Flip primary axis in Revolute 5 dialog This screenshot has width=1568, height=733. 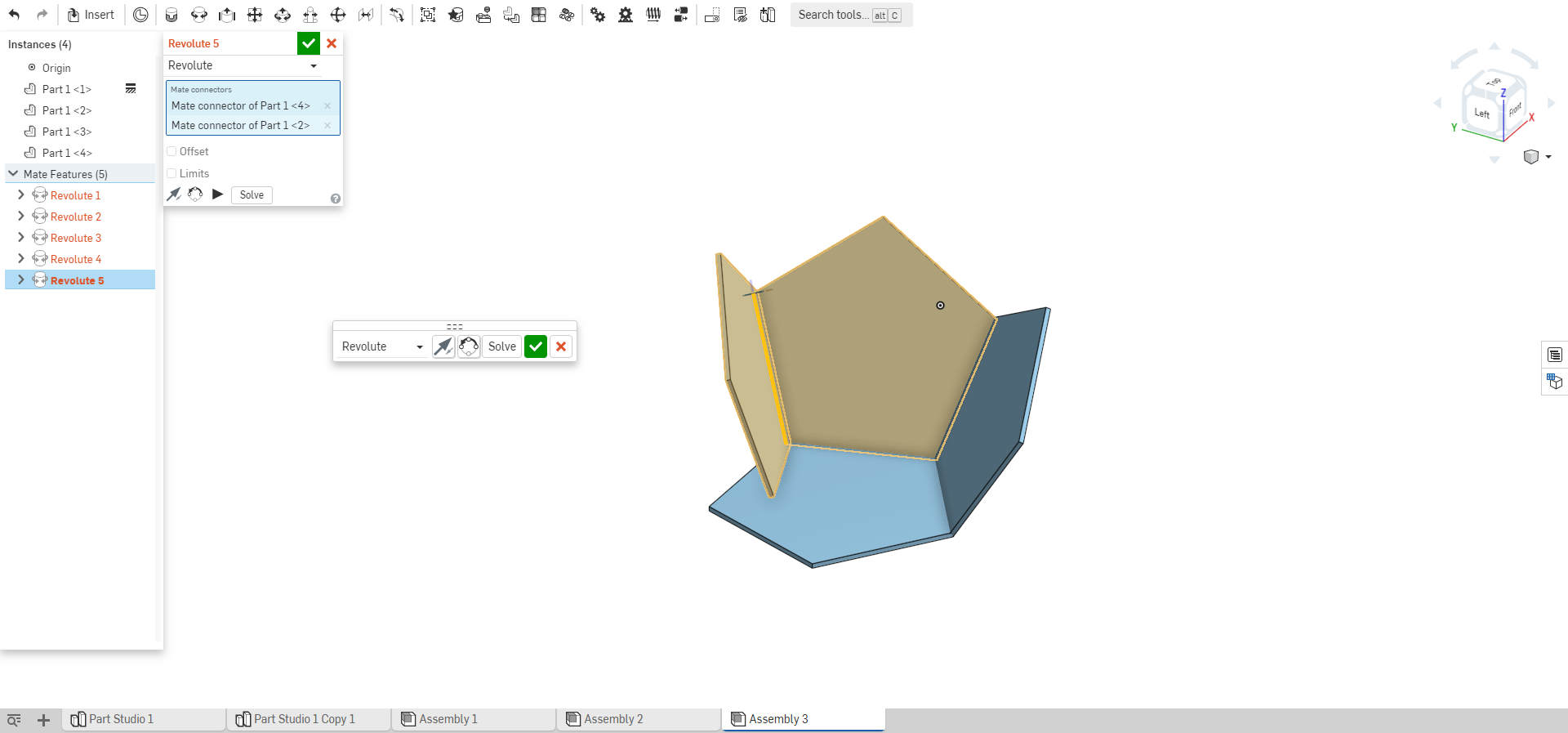pos(174,194)
